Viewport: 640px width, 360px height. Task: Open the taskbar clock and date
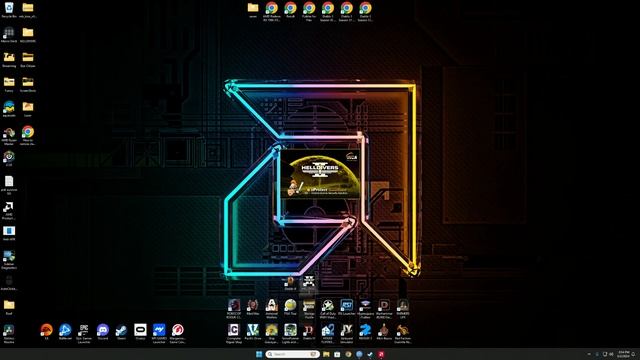pyautogui.click(x=623, y=354)
